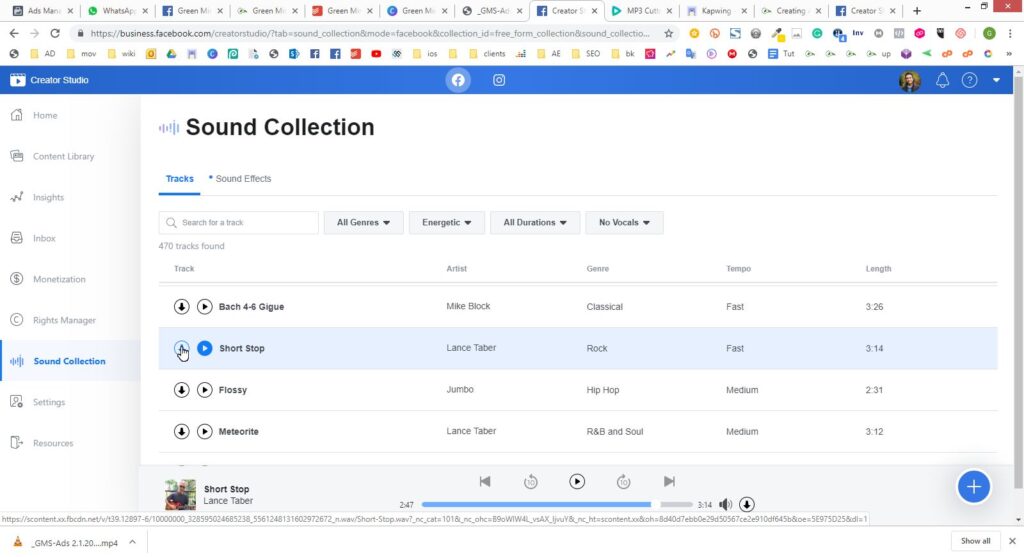Click artist name Mike Block
1024x557 pixels.
(468, 306)
